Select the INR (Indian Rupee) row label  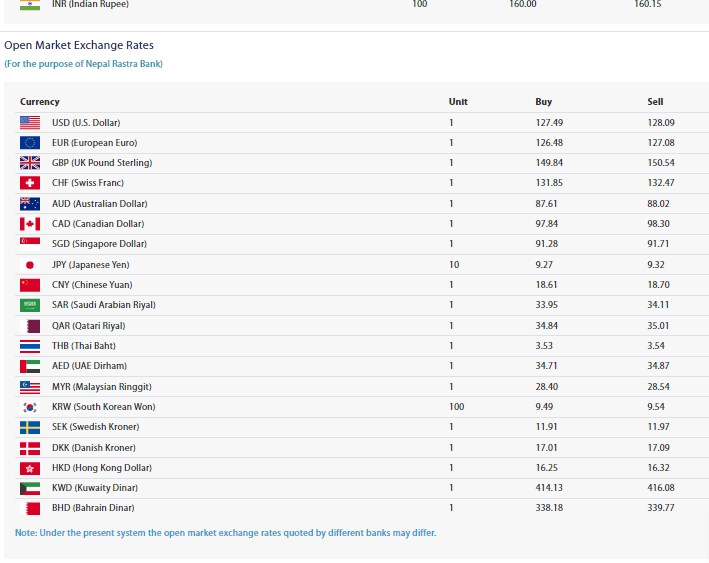click(x=90, y=4)
